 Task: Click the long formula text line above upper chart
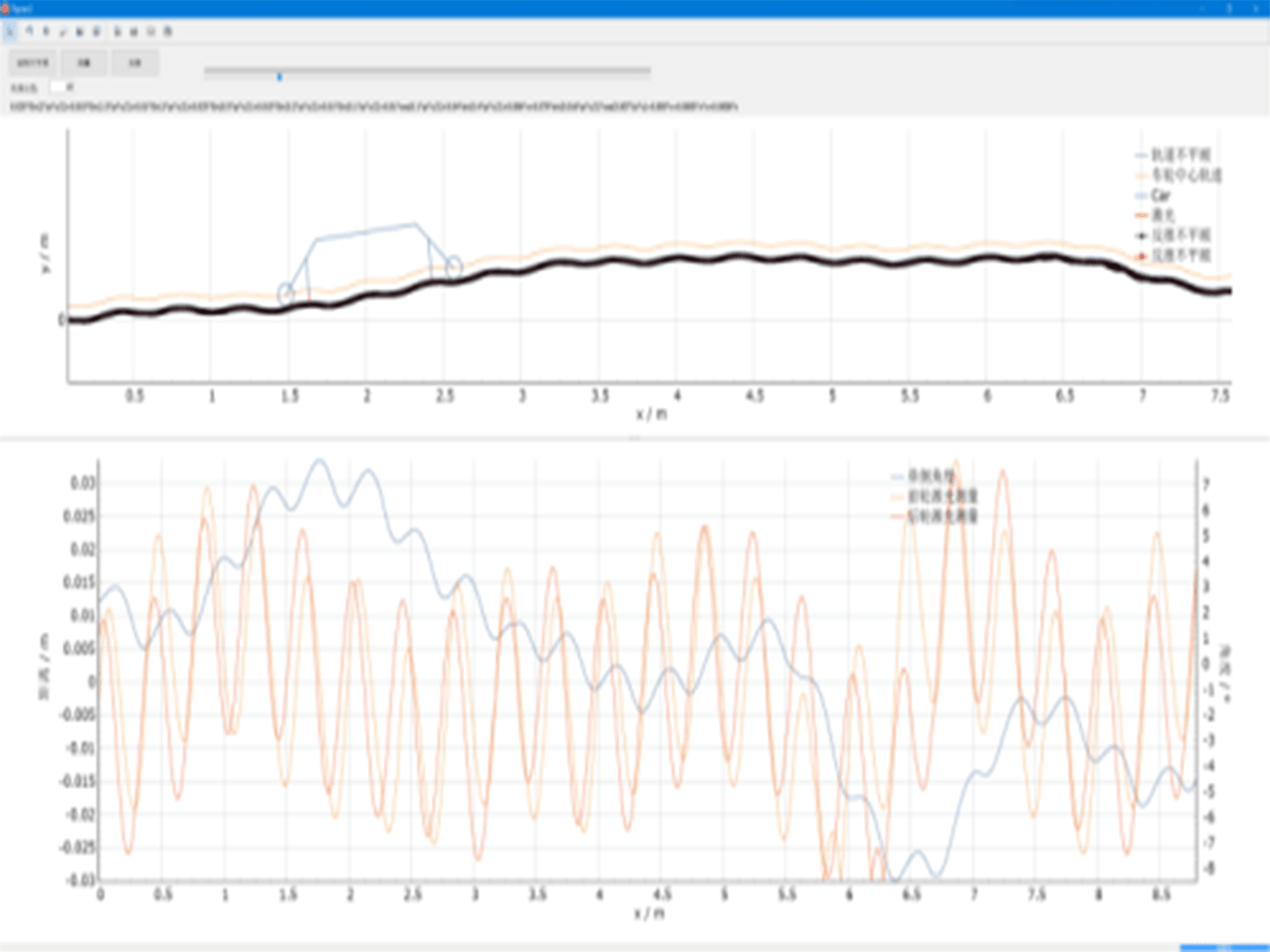[x=374, y=106]
